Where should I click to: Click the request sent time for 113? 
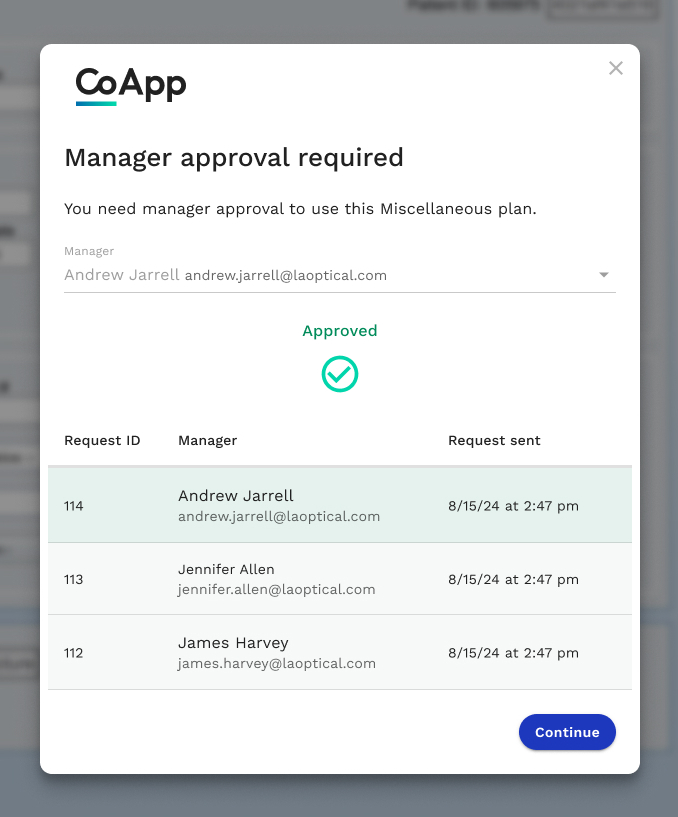(513, 579)
